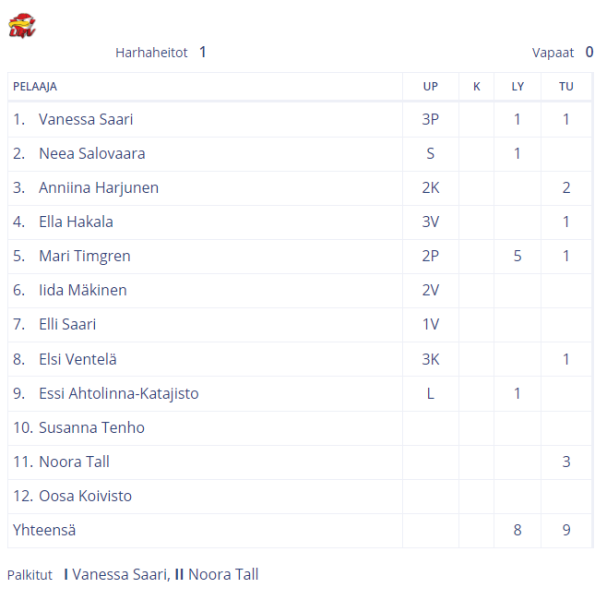Click Essi Ahtolinna-Katajisto's name
This screenshot has width=595, height=600.
point(119,393)
